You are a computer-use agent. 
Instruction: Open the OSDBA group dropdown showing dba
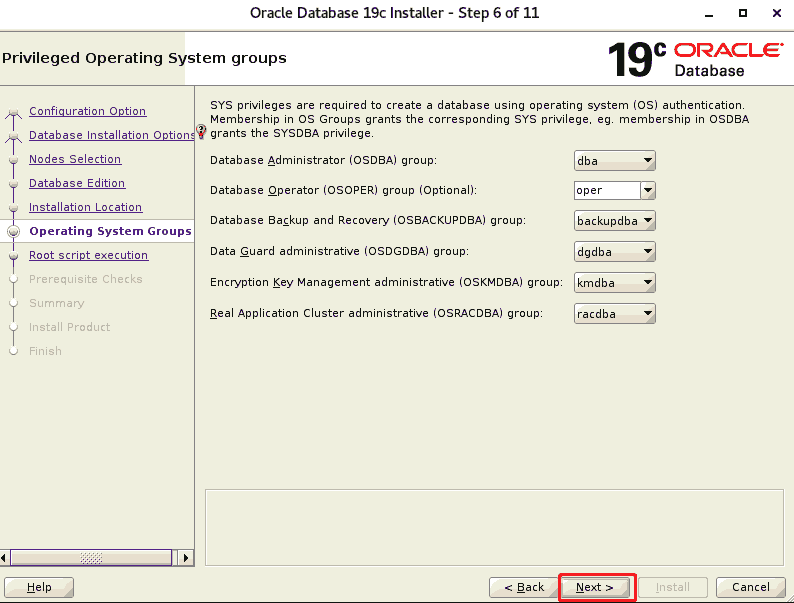[x=614, y=160]
